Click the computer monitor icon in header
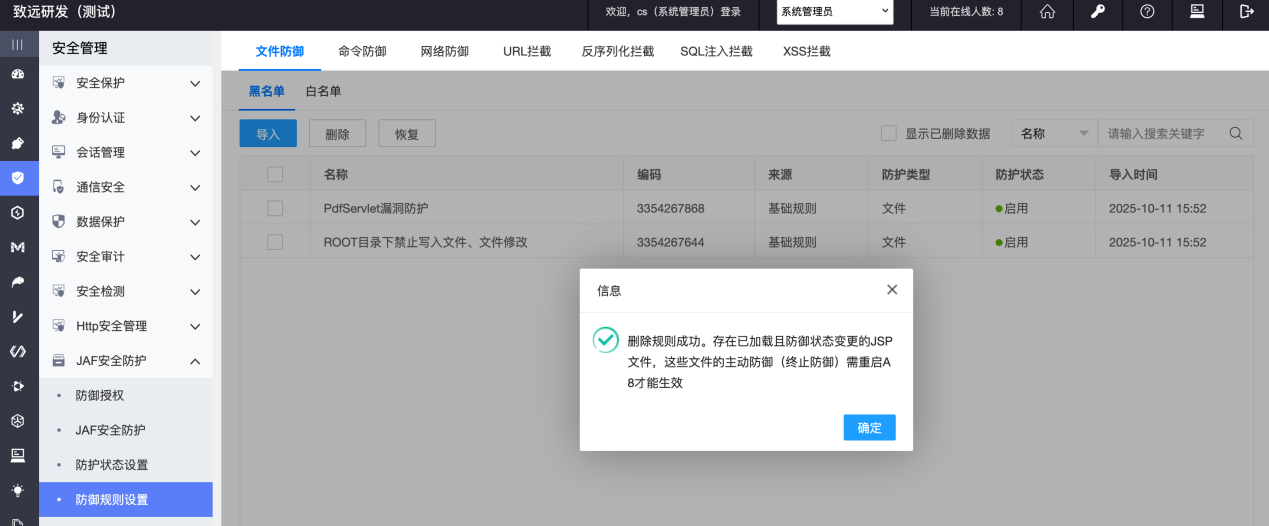The image size is (1269, 526). [x=1196, y=12]
